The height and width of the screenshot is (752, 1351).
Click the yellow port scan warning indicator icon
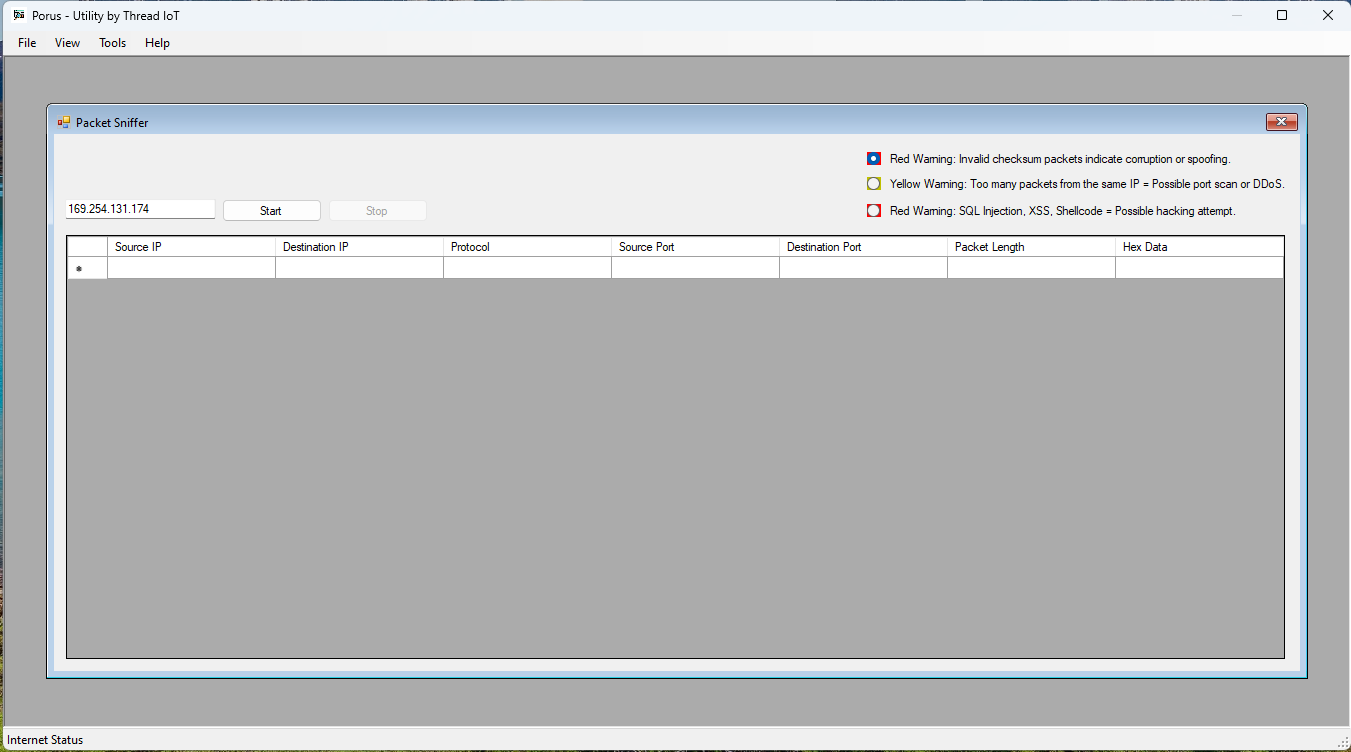tap(873, 184)
